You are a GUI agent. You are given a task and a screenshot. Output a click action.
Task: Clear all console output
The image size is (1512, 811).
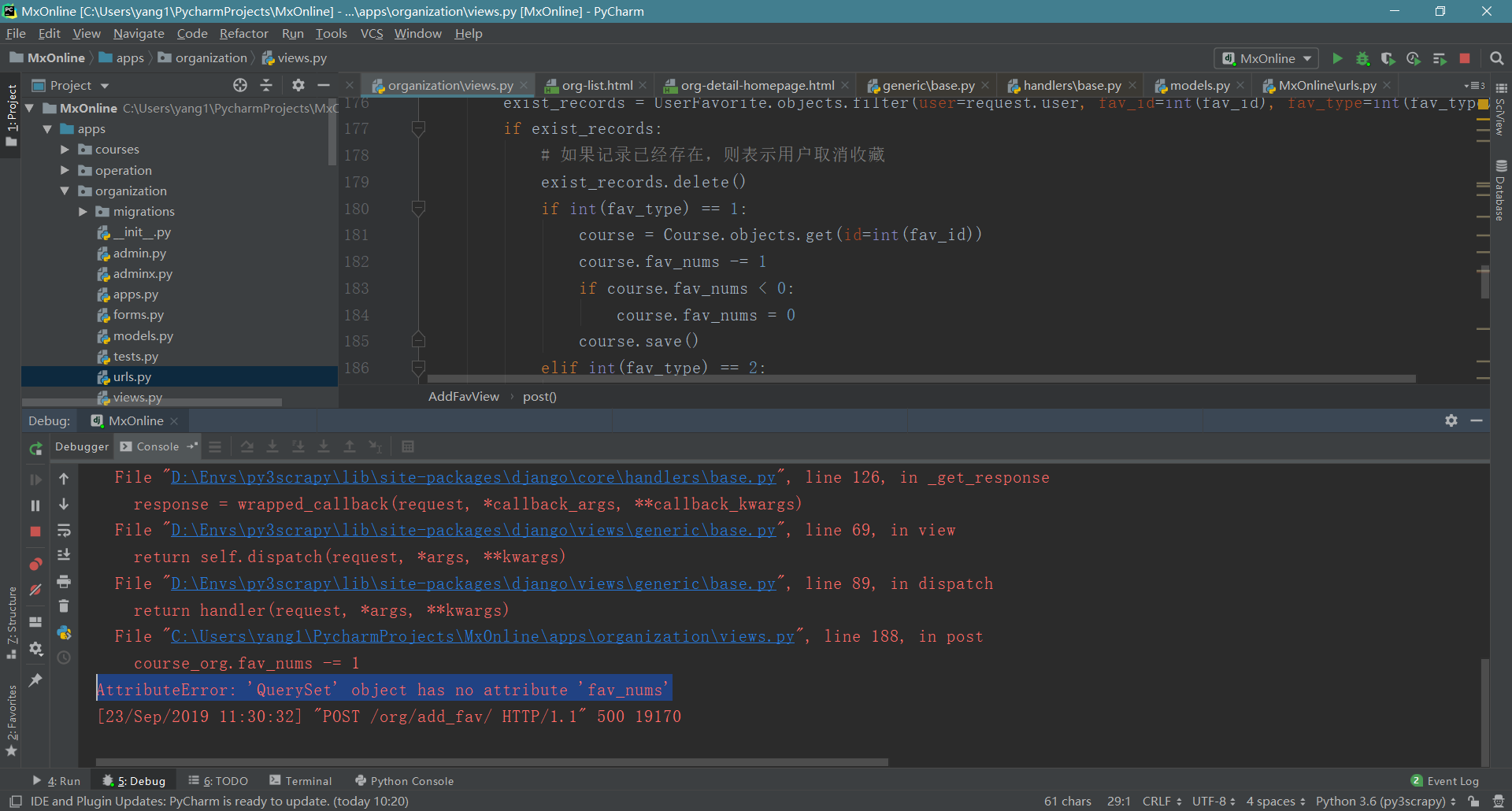click(64, 606)
